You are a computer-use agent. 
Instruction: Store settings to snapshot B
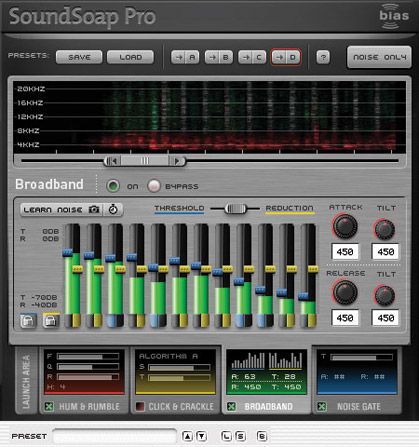219,57
